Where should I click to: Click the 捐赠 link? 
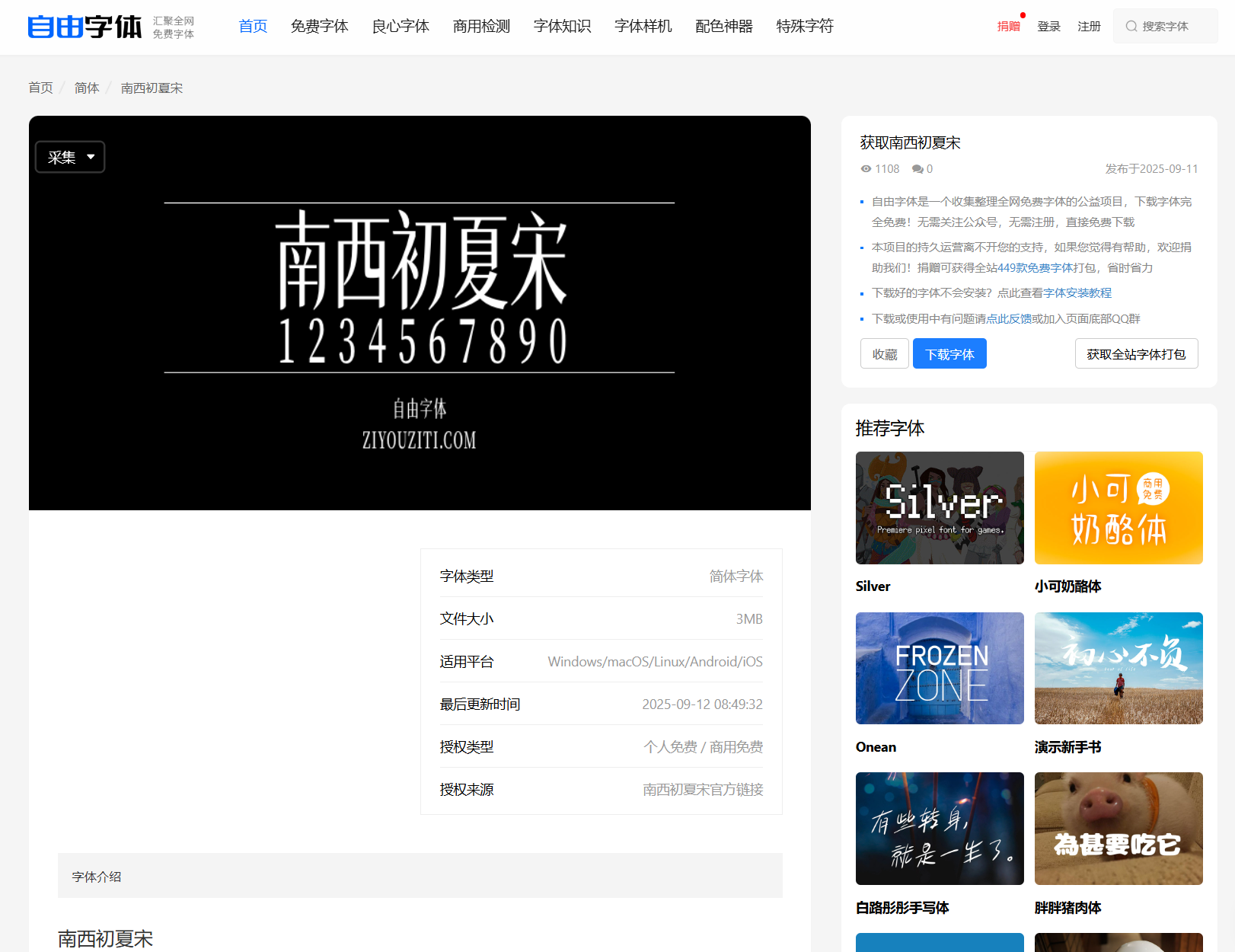[1009, 27]
